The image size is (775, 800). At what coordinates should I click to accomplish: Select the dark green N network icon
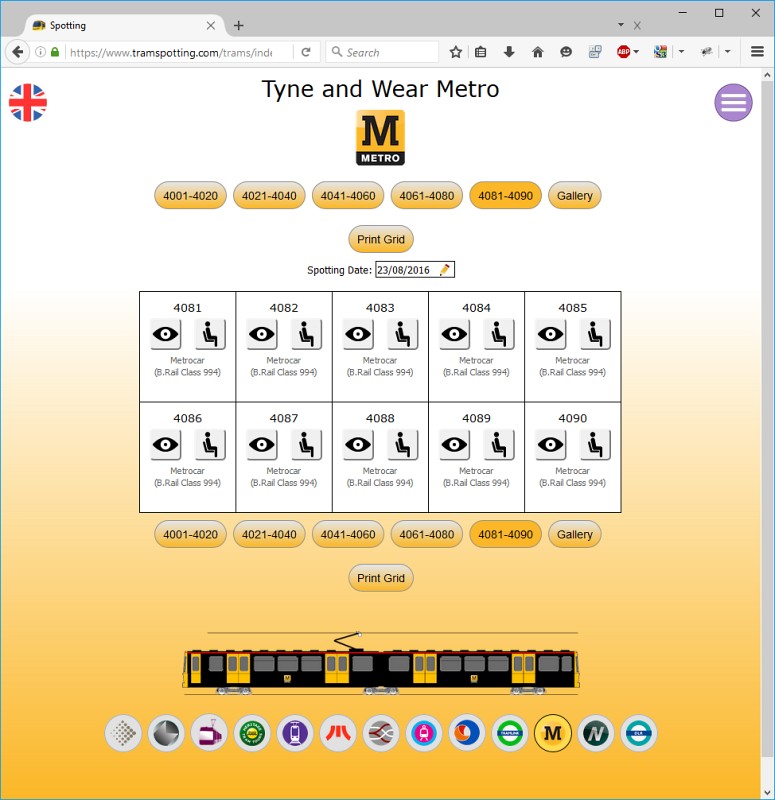tap(595, 733)
